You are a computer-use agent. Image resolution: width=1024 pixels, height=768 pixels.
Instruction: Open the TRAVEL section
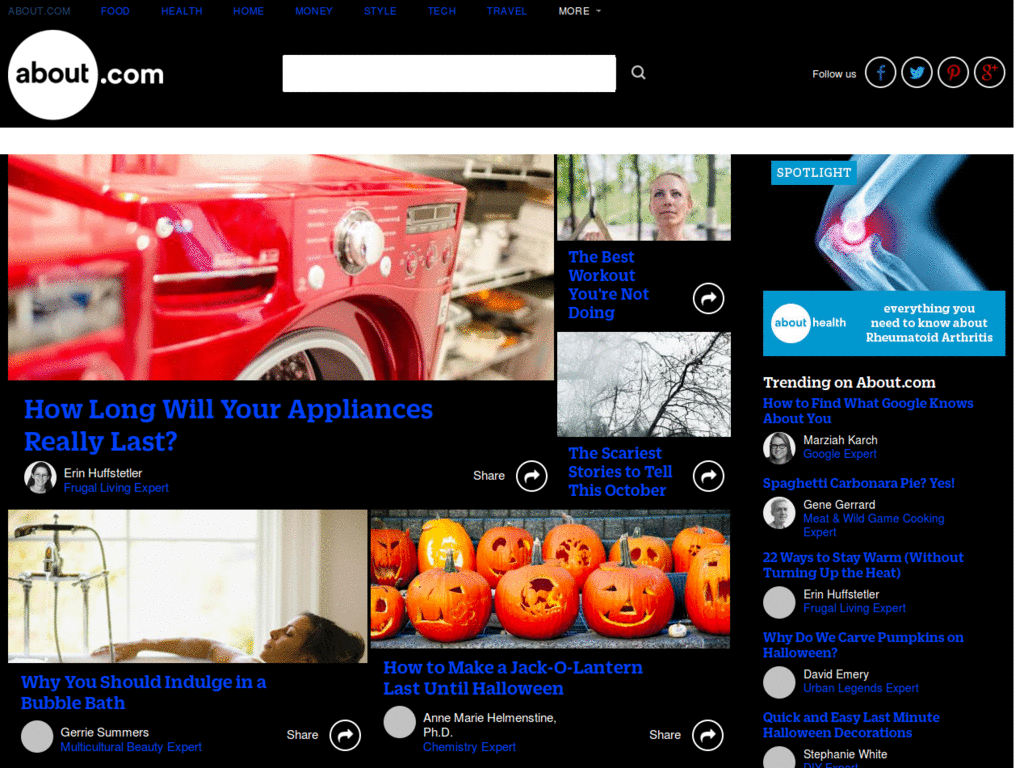click(506, 11)
